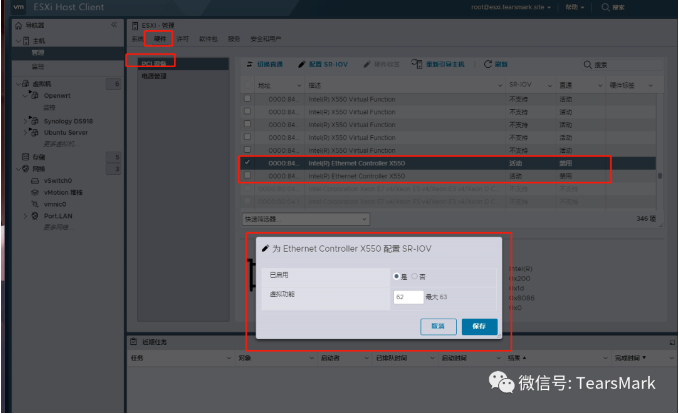
Task: Click Reboot host (重新引导主机) button
Action: pos(438,64)
